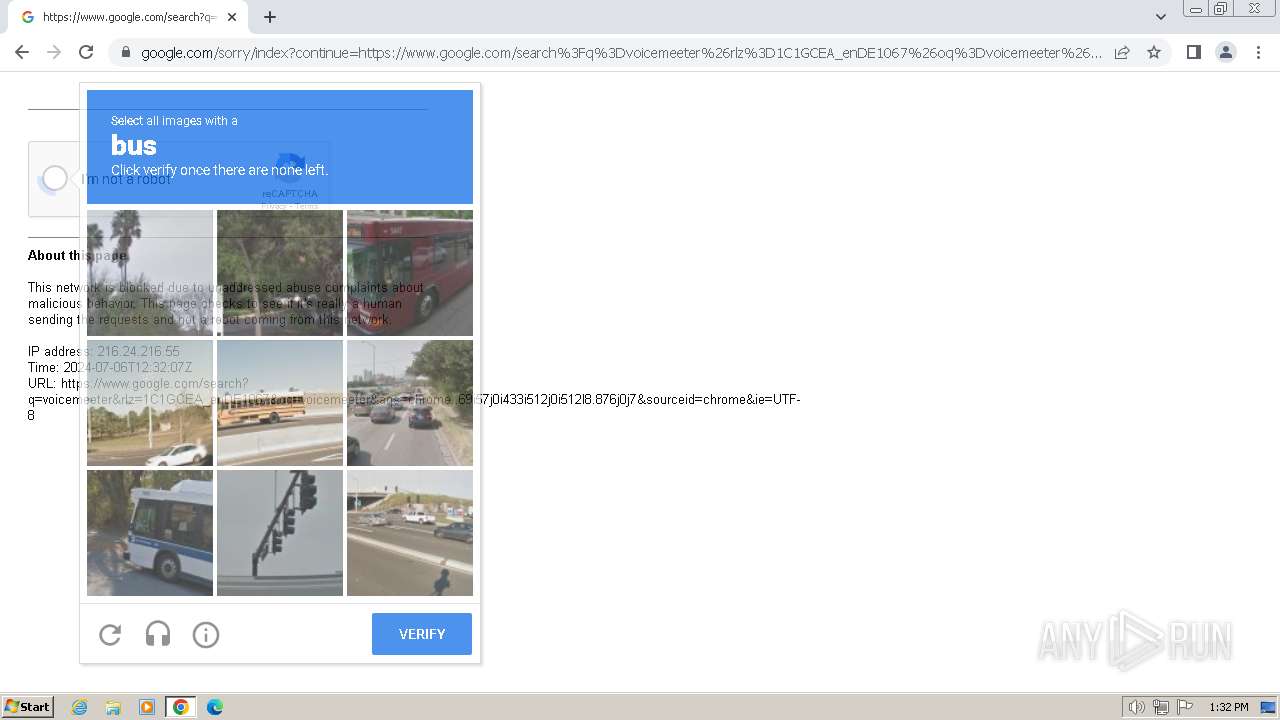Select the red bus image tile
Screen dimensions: 1280x720
410,273
